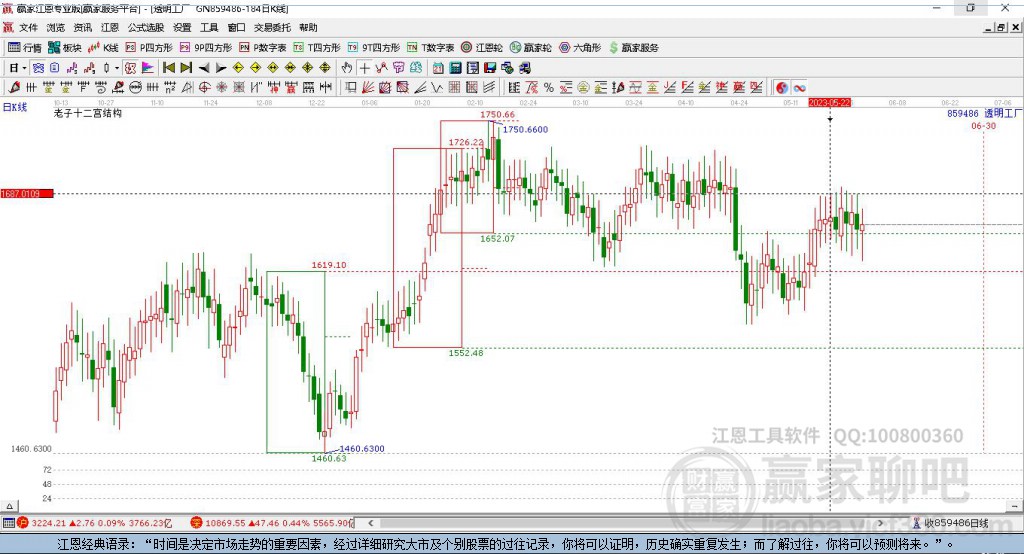Click the 859486 透明工厂 stock name

985,114
